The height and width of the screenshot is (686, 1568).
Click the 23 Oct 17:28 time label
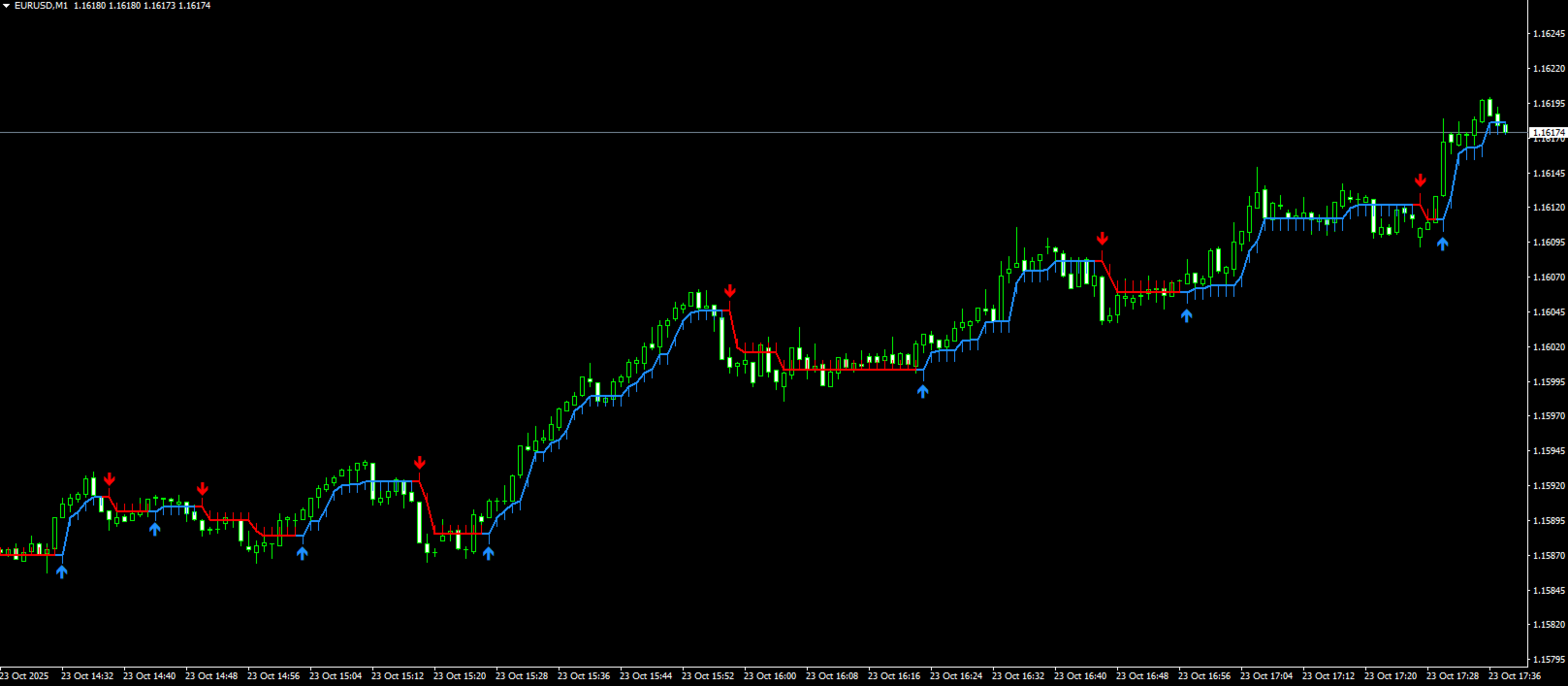pos(1453,676)
